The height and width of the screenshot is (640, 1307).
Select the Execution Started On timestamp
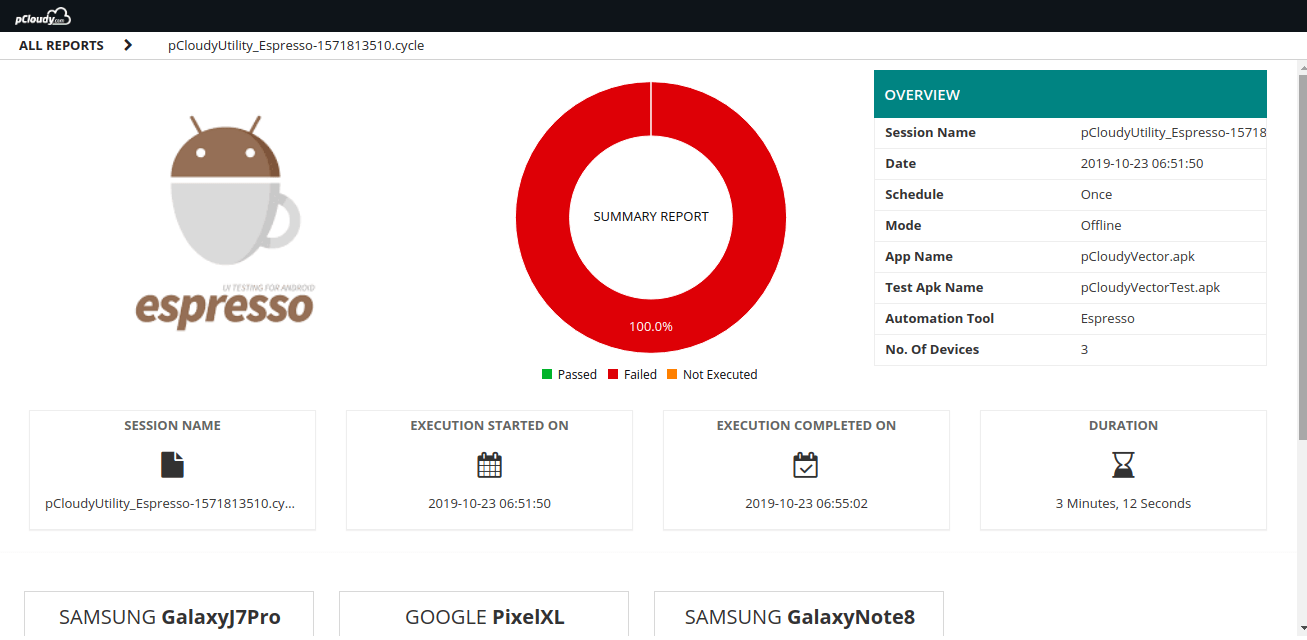coord(489,504)
